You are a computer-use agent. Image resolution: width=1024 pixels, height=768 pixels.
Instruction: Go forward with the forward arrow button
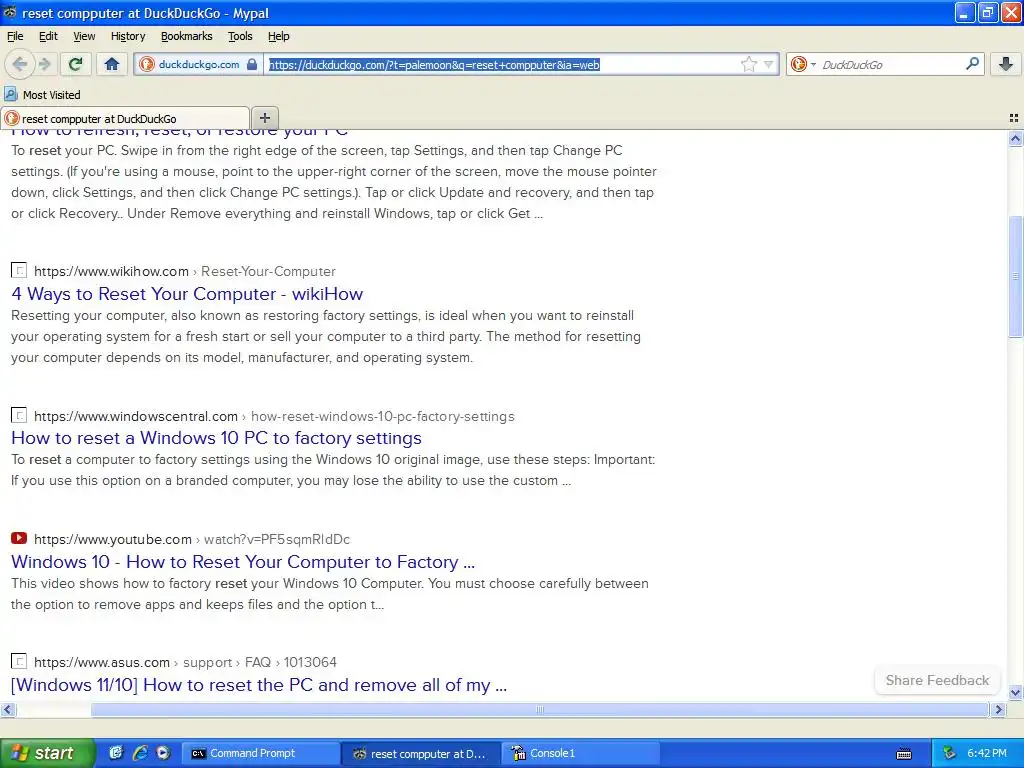pos(44,64)
